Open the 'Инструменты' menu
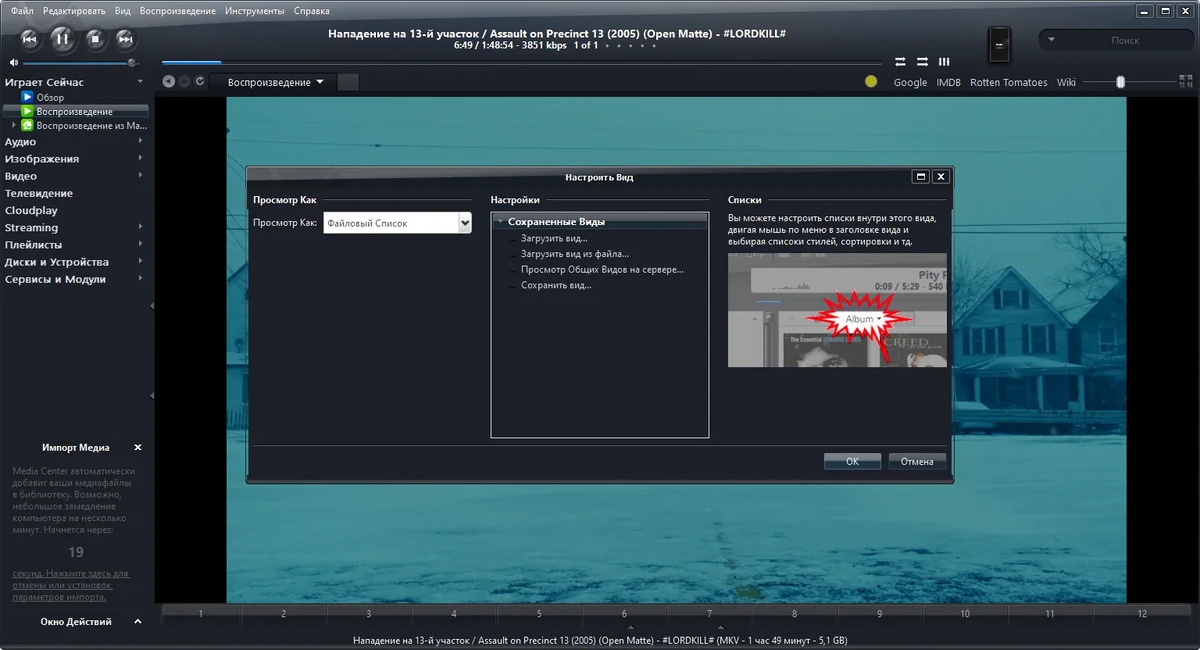The image size is (1200, 650). [254, 11]
